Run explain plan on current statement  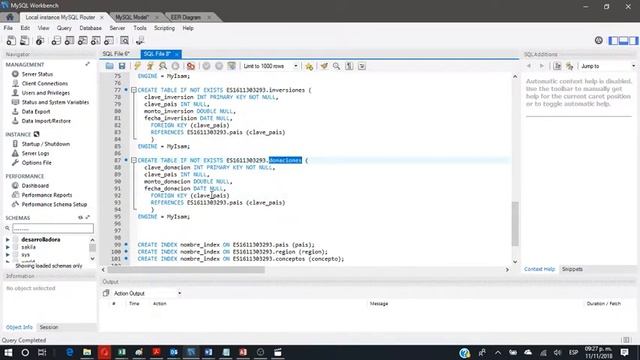click(162, 66)
